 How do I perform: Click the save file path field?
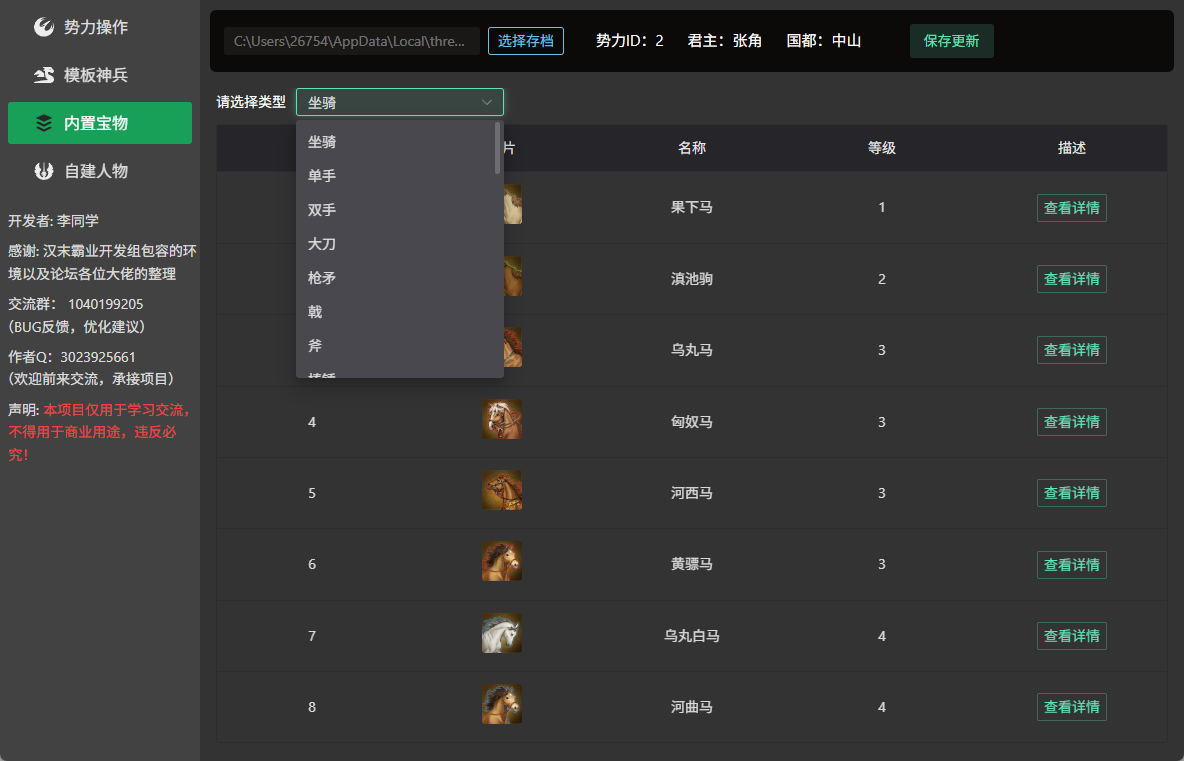click(352, 41)
